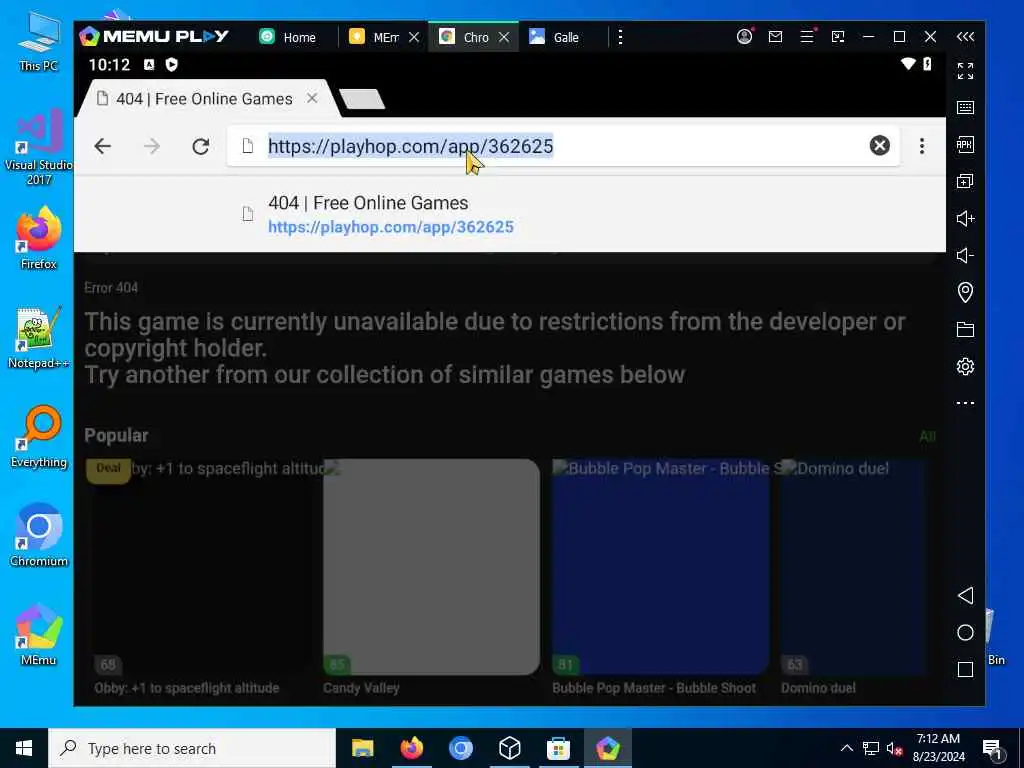This screenshot has width=1024, height=768.
Task: Open the Domino duel game thumbnail
Action: click(853, 567)
